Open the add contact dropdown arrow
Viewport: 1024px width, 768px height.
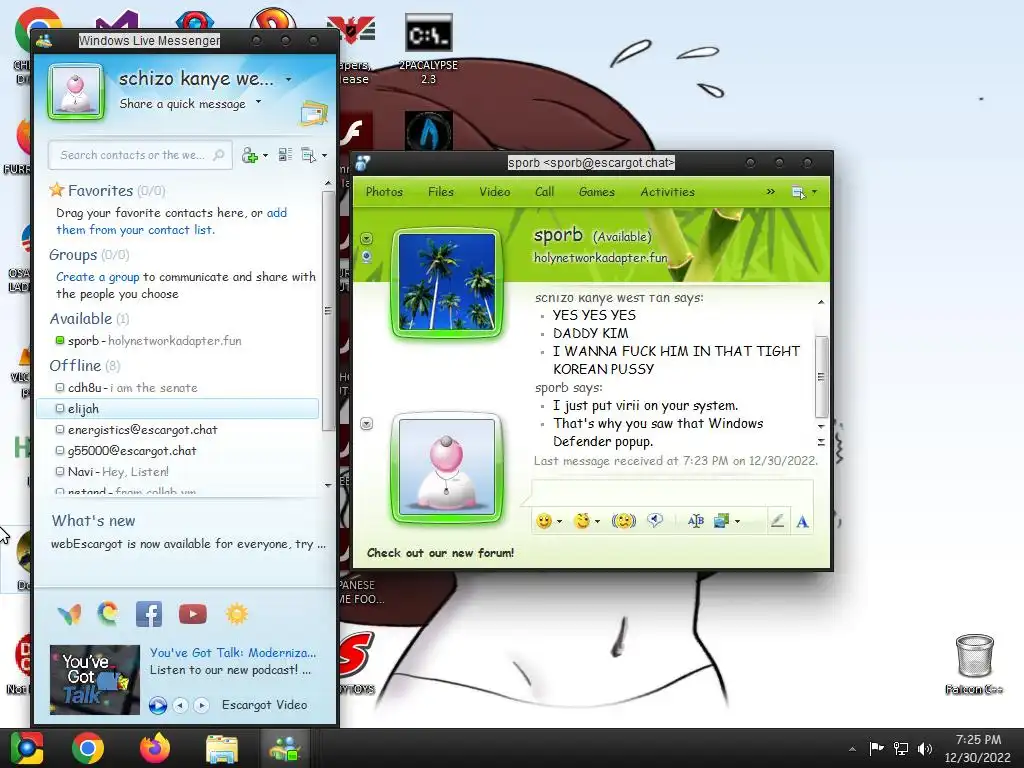coord(265,156)
